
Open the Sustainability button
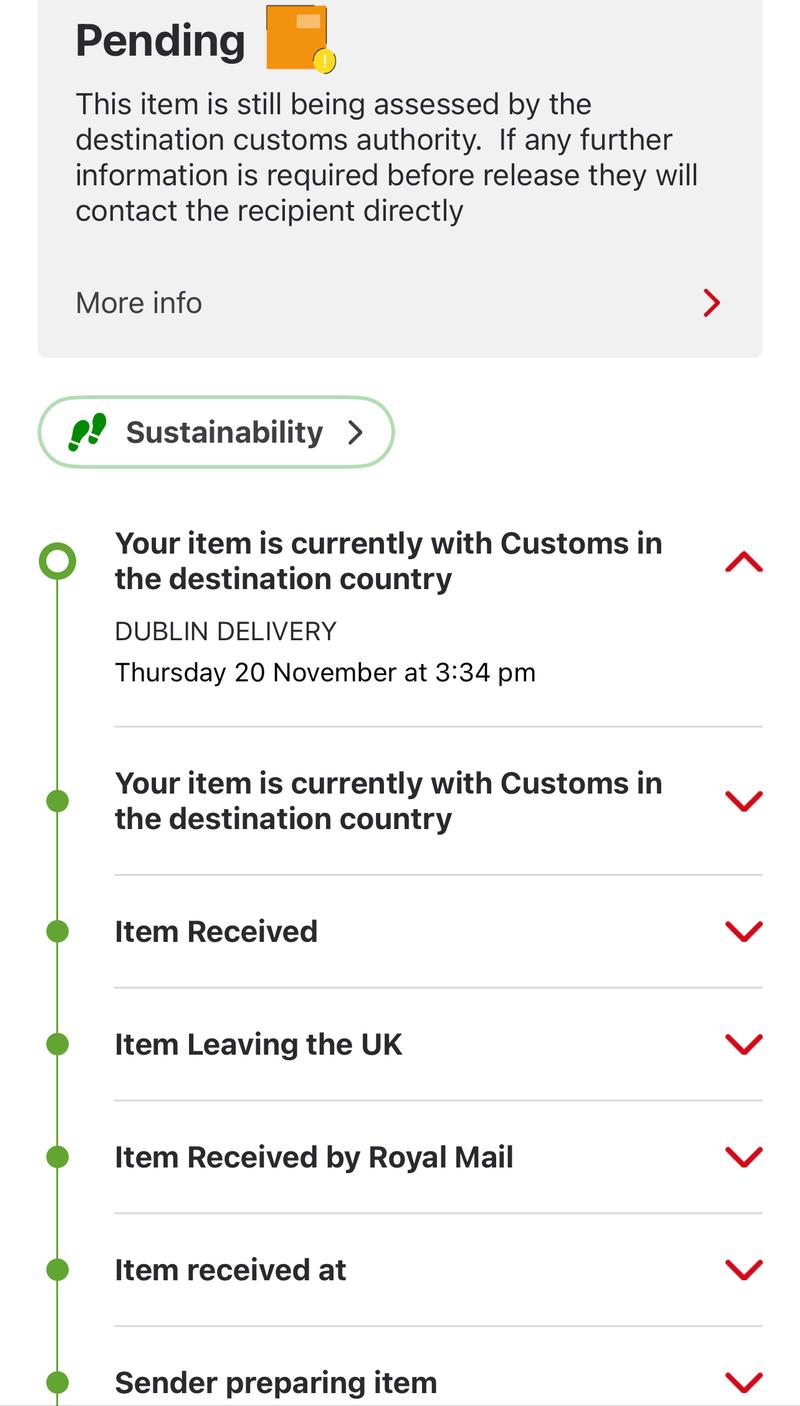click(216, 432)
